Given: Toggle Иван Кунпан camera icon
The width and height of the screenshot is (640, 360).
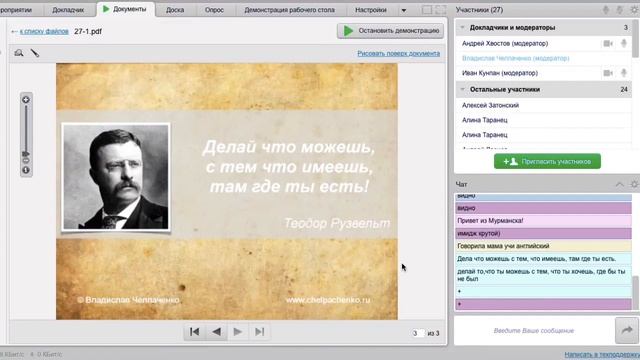Looking at the screenshot, I should tap(608, 73).
